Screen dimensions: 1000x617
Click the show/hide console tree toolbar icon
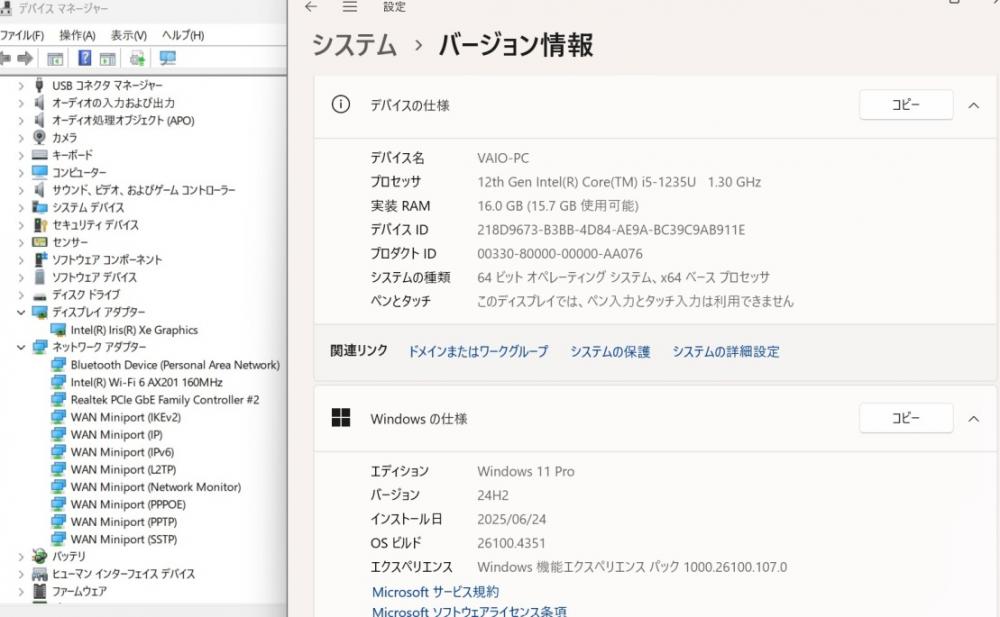pos(55,59)
